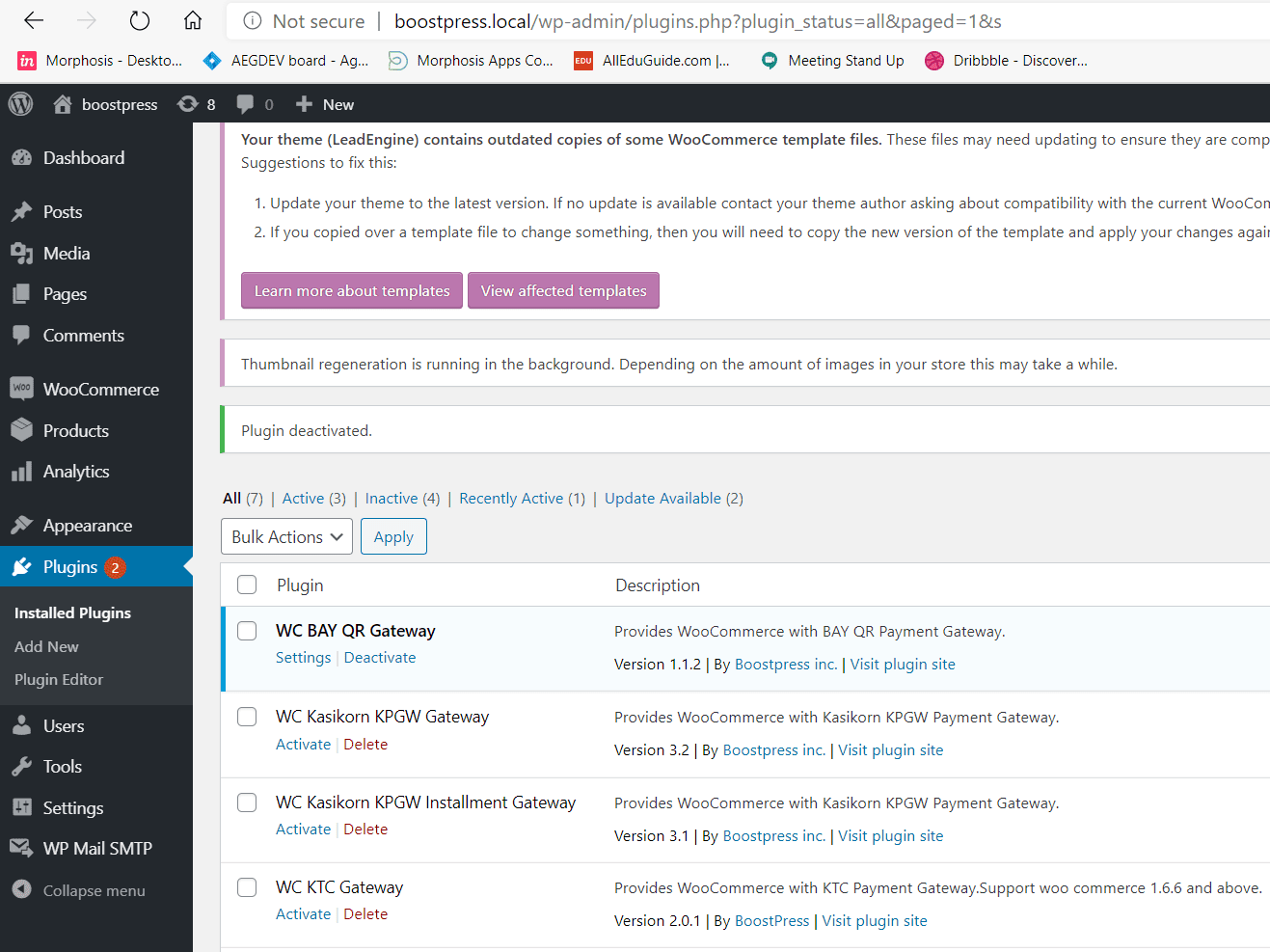Deactivate the WC BAY QR Gateway plugin
Viewport: 1270px width, 952px height.
380,657
